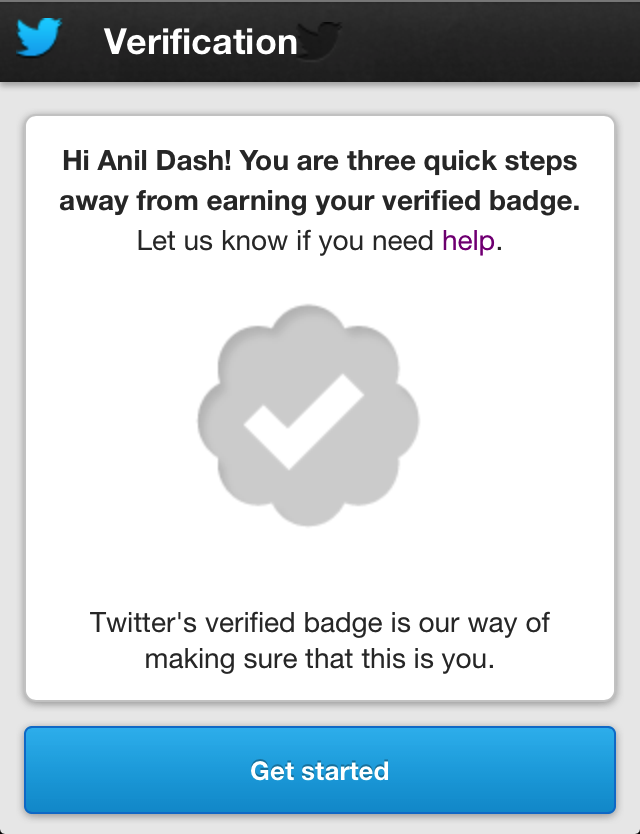Viewport: 640px width, 834px height.
Task: Click the sentence about Twitter's verified badge
Action: [320, 621]
